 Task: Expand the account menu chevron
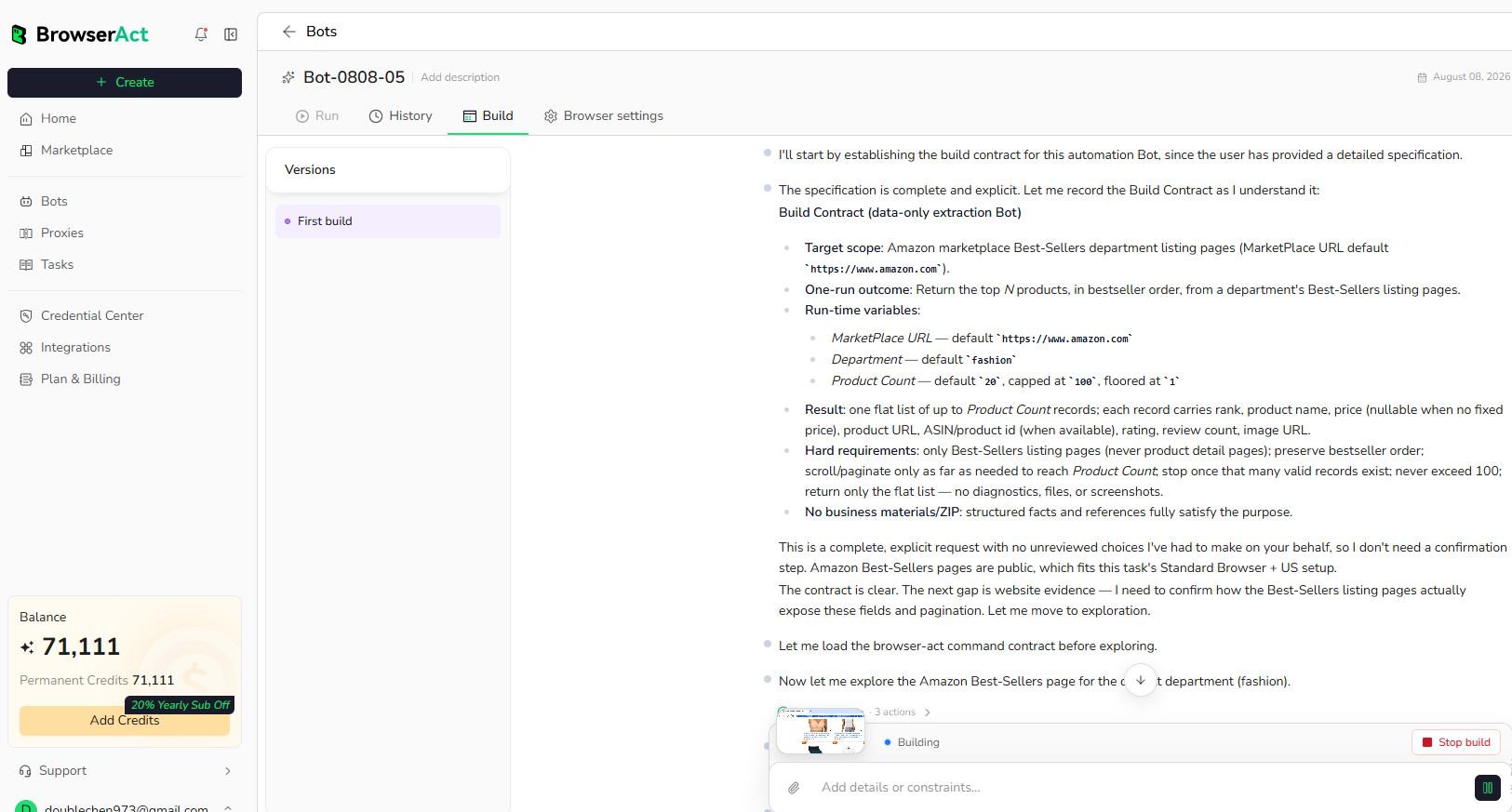[x=228, y=808]
